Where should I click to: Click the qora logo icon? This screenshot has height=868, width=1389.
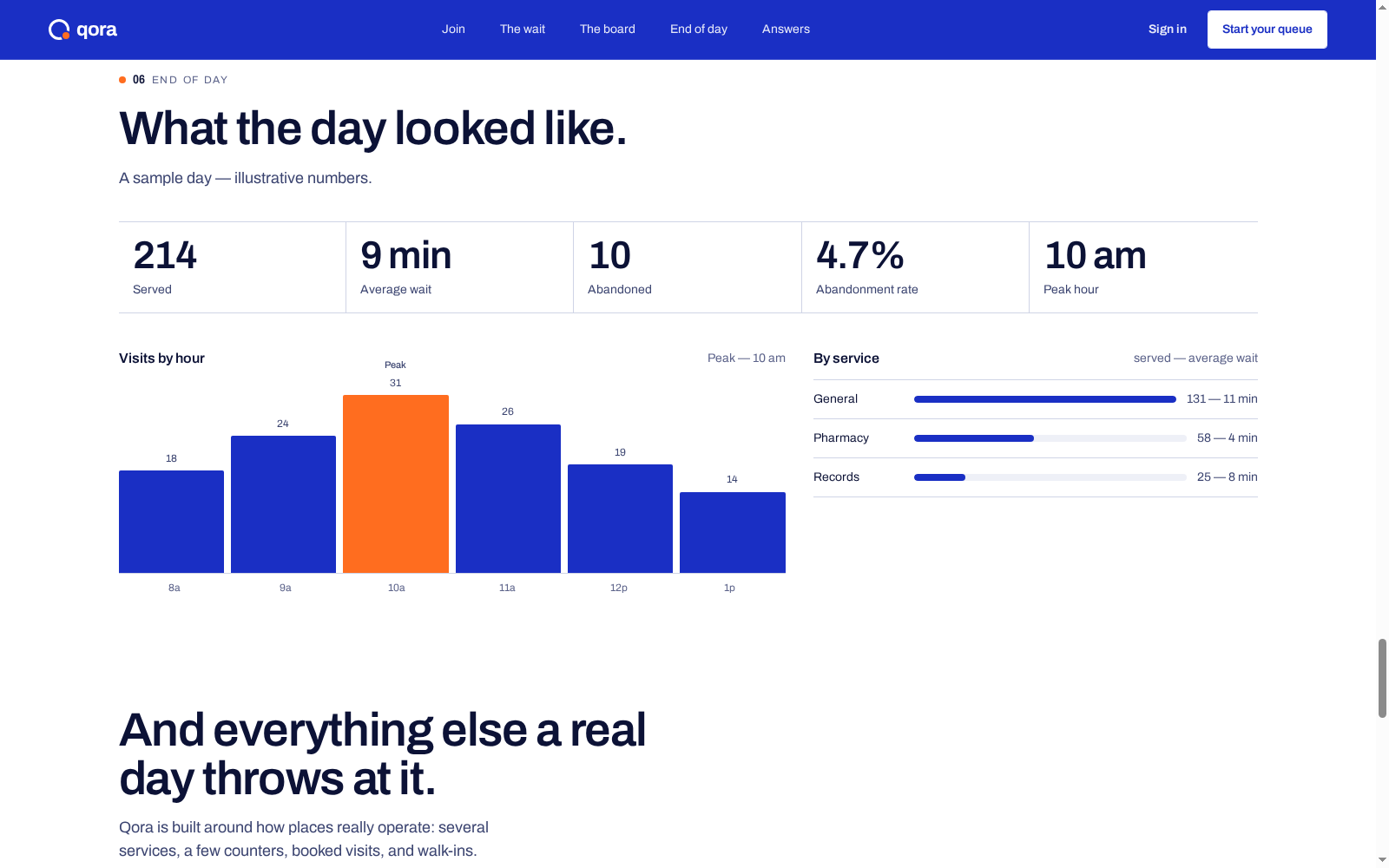59,30
